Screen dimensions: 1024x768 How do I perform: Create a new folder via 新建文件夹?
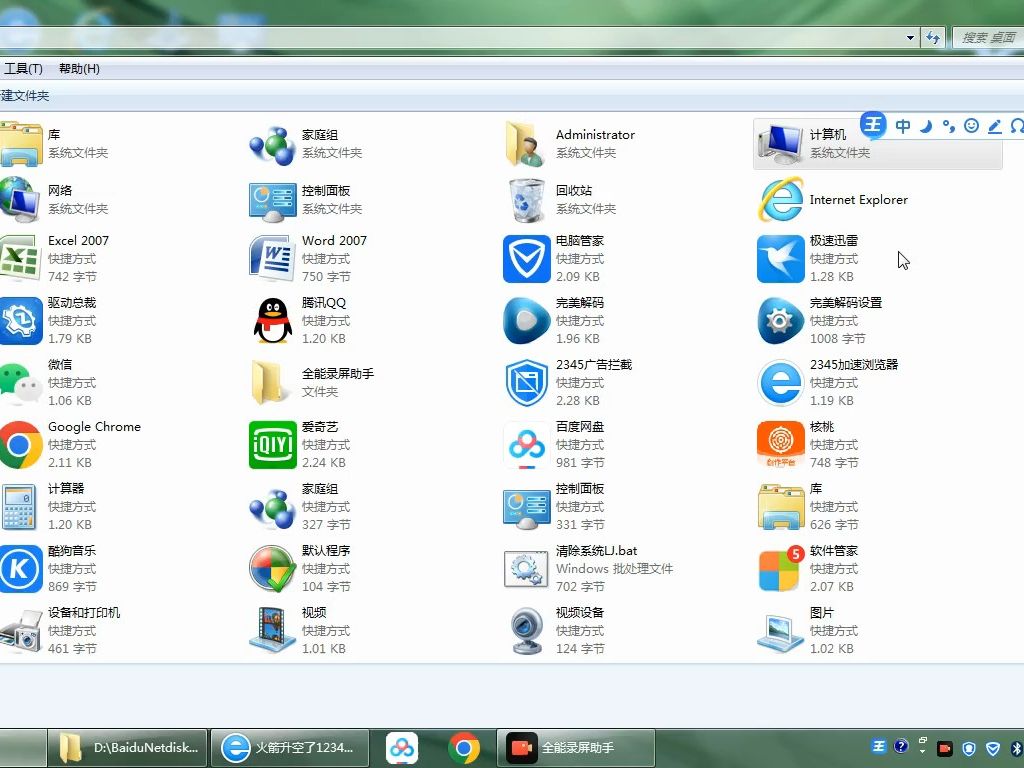pos(25,95)
